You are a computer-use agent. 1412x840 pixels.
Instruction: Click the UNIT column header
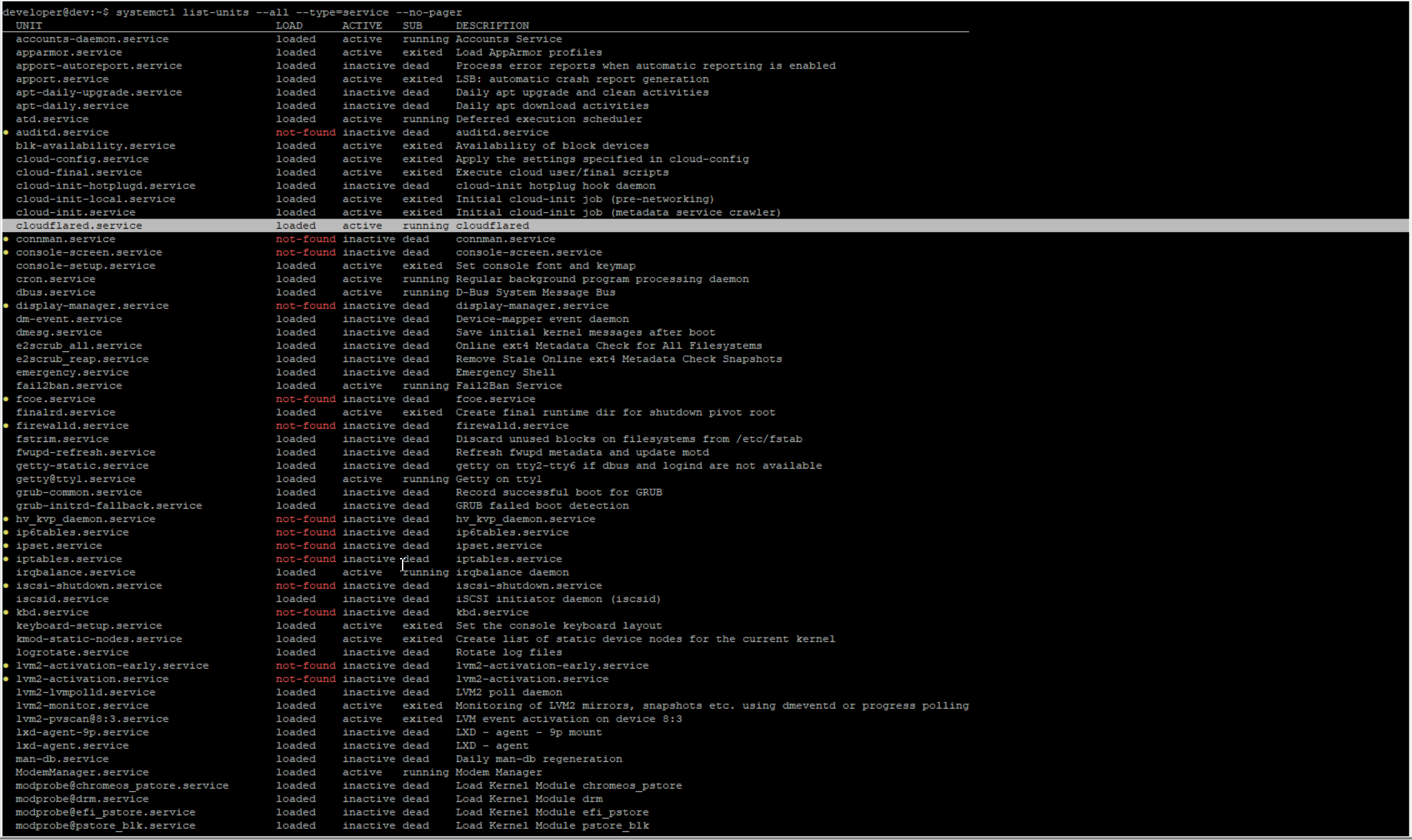coord(29,26)
